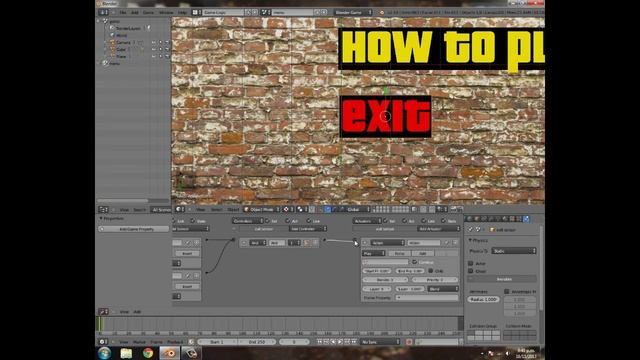Open the Object Mode dropdown
Viewport: 640px width, 360px height.
coord(262,209)
